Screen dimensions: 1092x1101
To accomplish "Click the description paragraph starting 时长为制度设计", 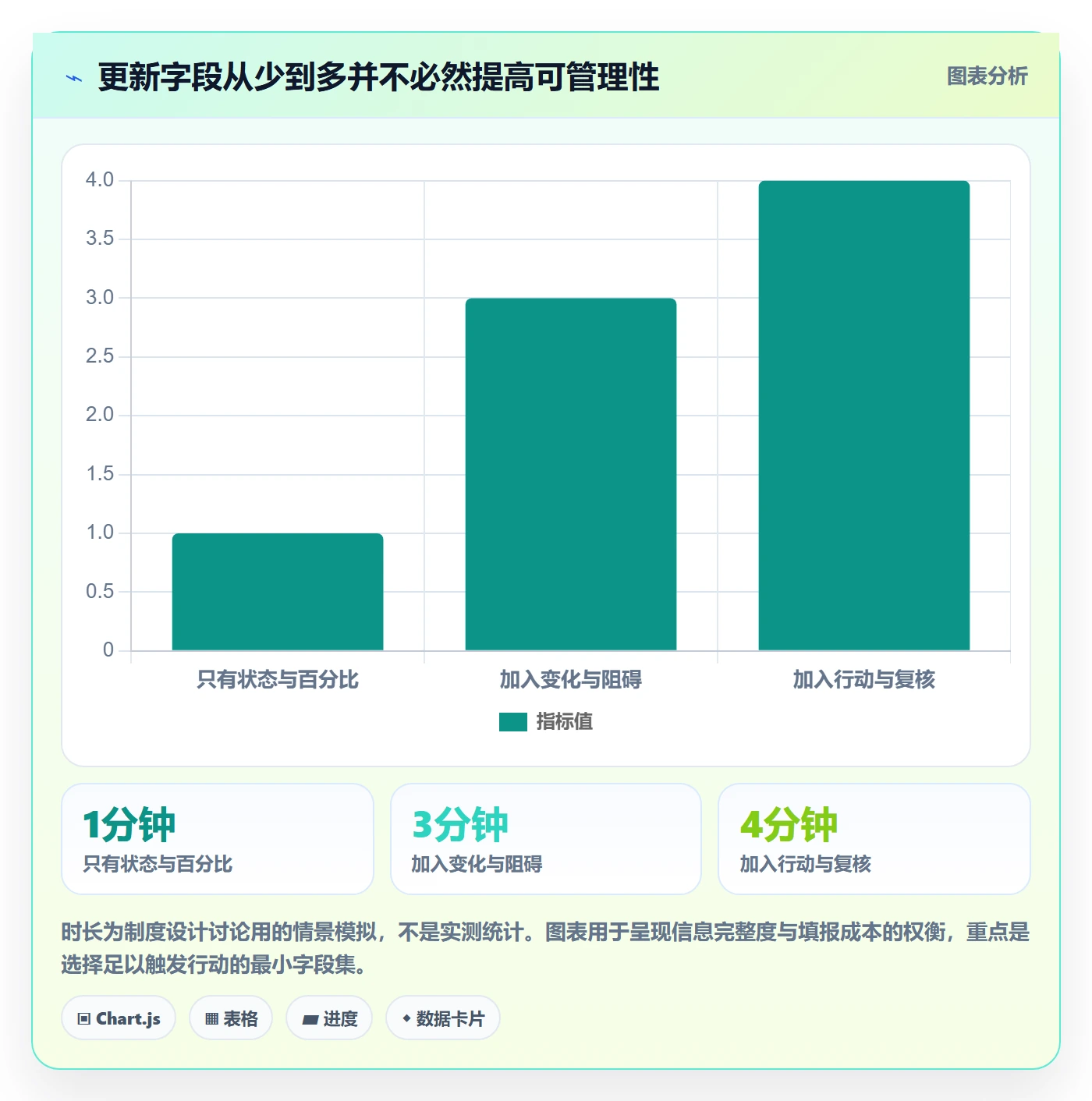I will [x=545, y=948].
